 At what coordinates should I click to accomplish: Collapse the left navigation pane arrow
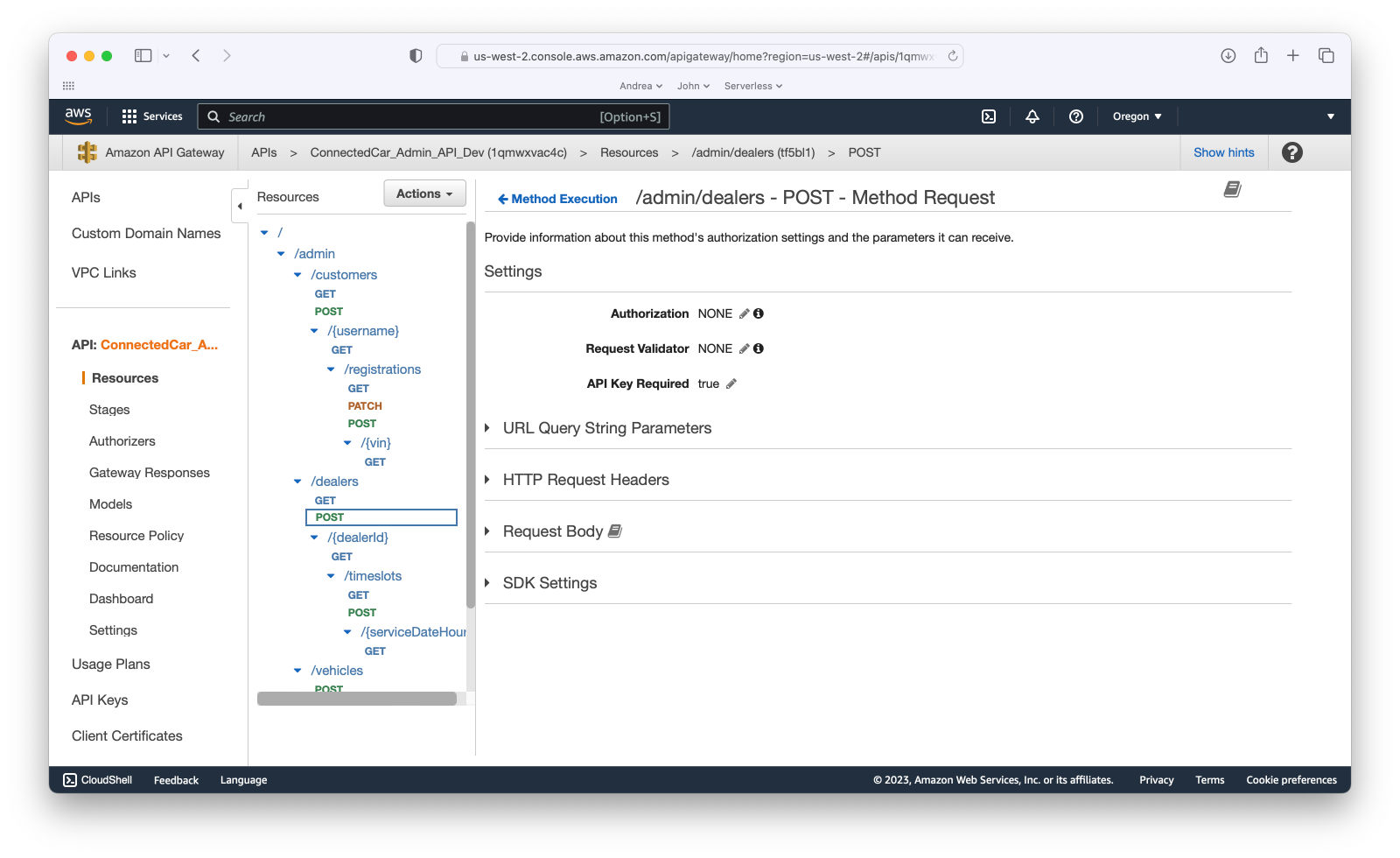click(240, 207)
